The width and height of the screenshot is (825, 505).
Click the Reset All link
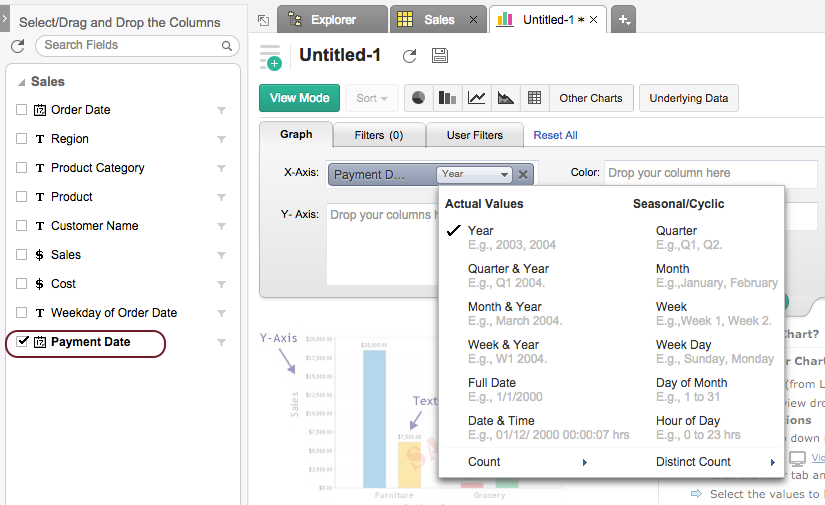pos(555,135)
